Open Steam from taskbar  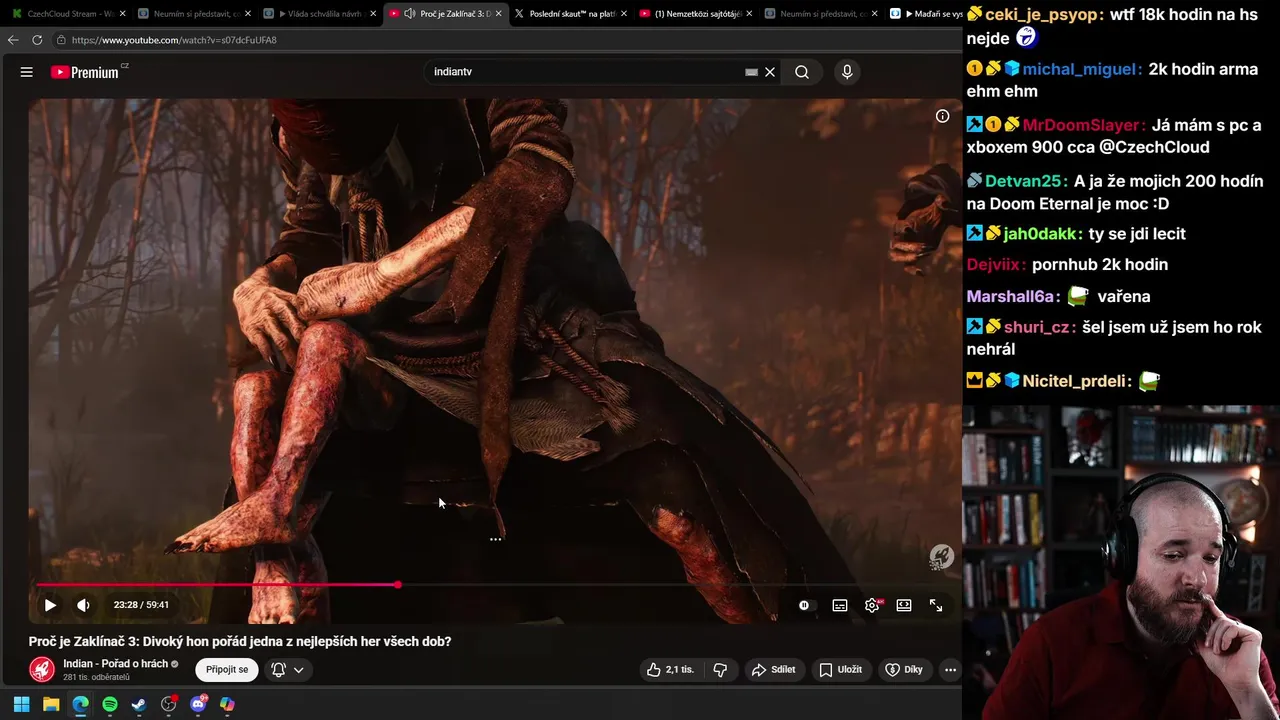pyautogui.click(x=139, y=704)
